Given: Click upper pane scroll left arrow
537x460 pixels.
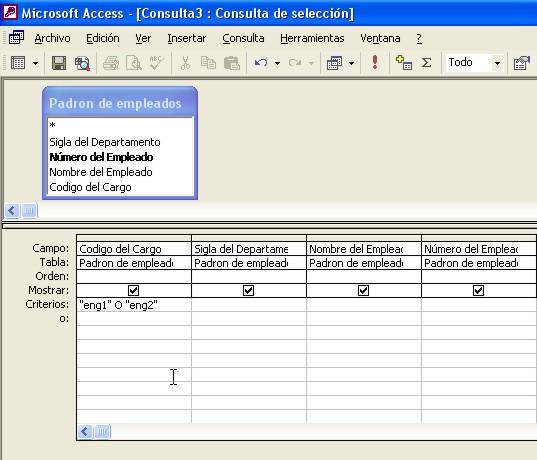Looking at the screenshot, I should click(x=12, y=210).
